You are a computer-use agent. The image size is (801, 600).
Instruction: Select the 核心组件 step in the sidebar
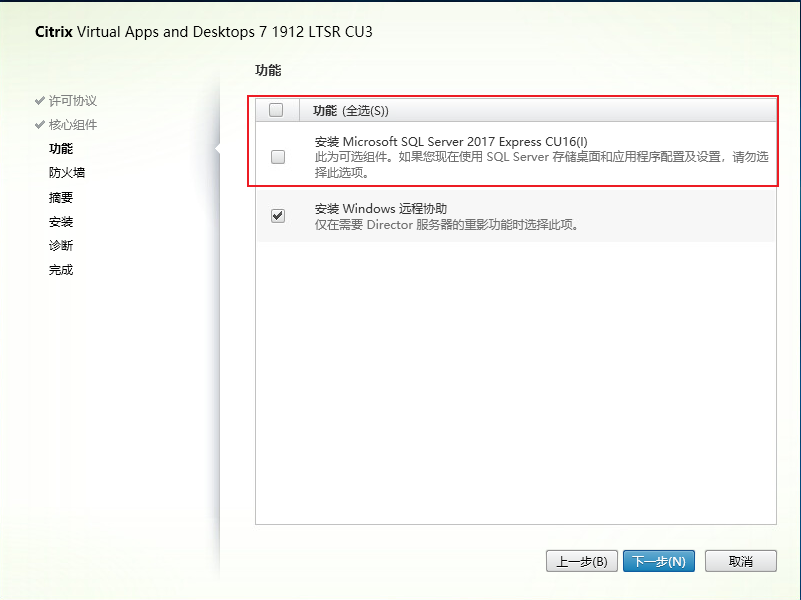tap(73, 125)
